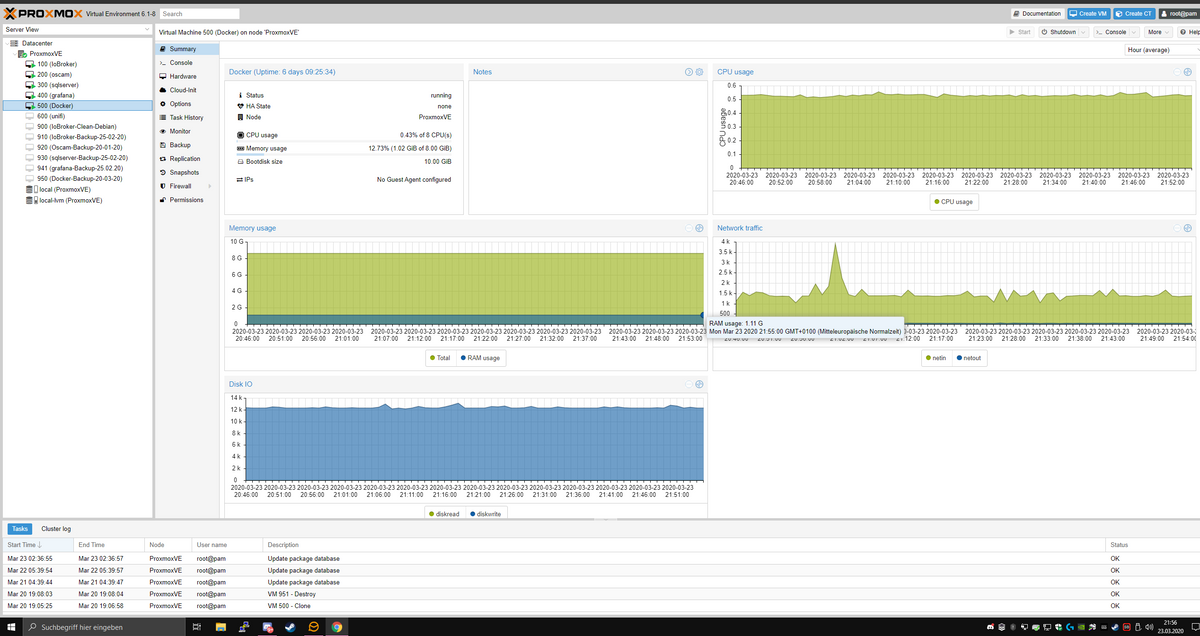The image size is (1200, 636).
Task: Open the Shutdown button's dropdown arrow
Action: click(1083, 32)
